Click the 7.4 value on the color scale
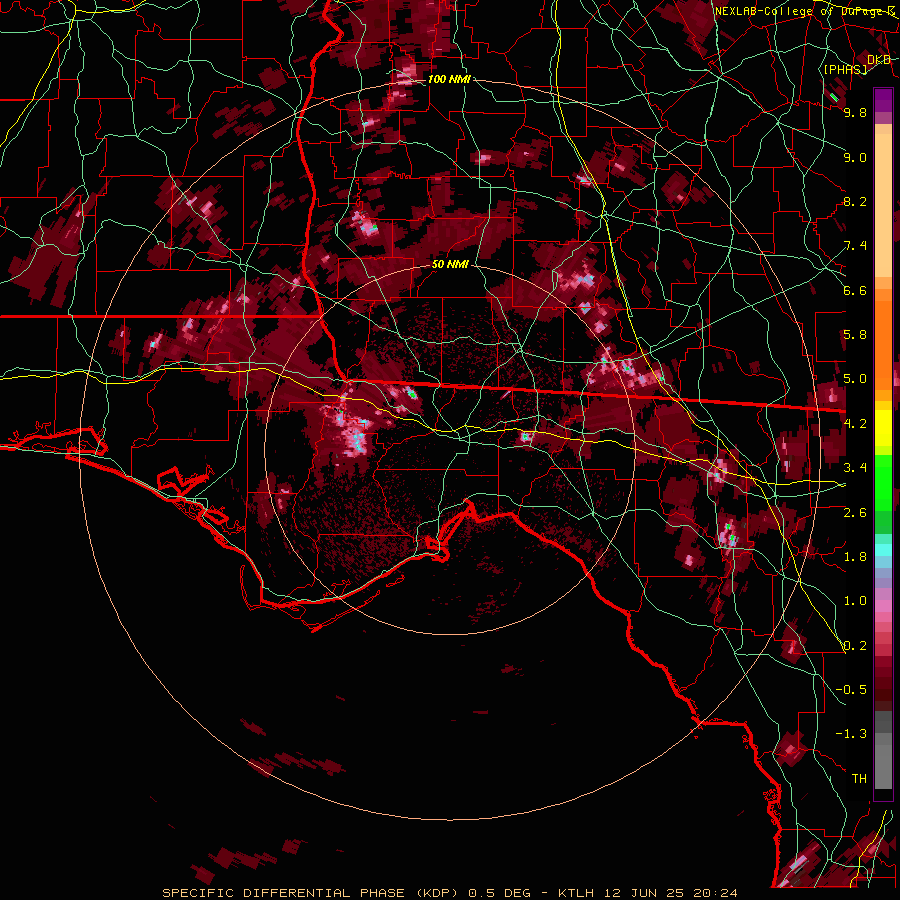 [x=855, y=246]
